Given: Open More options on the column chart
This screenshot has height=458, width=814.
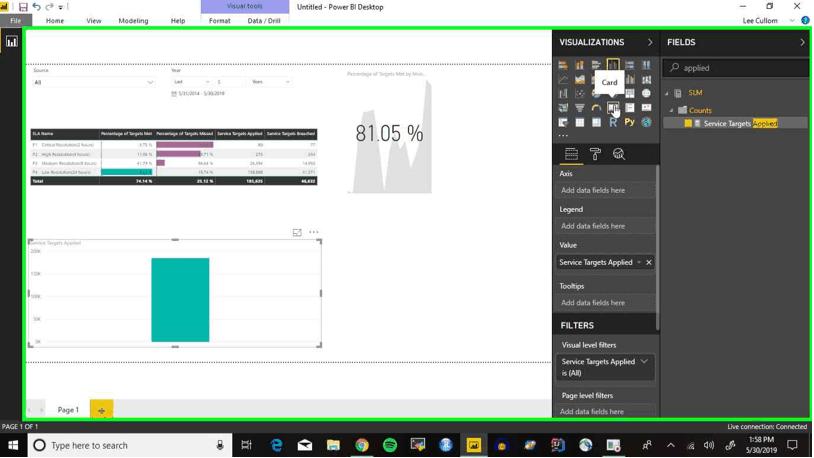Looking at the screenshot, I should pos(314,232).
